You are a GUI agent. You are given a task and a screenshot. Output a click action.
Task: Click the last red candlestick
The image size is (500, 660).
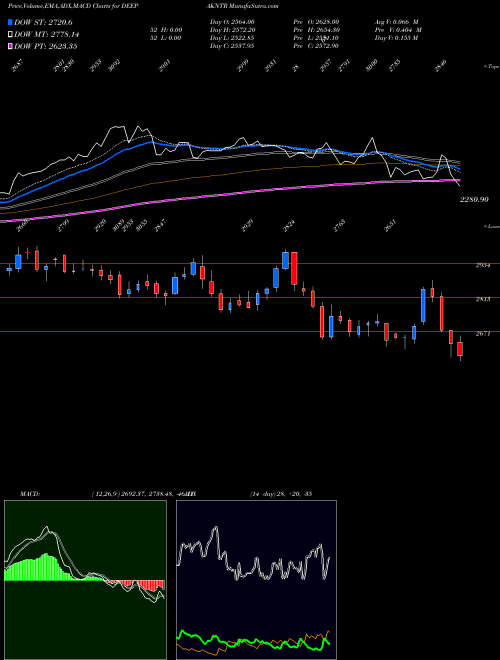coord(460,349)
